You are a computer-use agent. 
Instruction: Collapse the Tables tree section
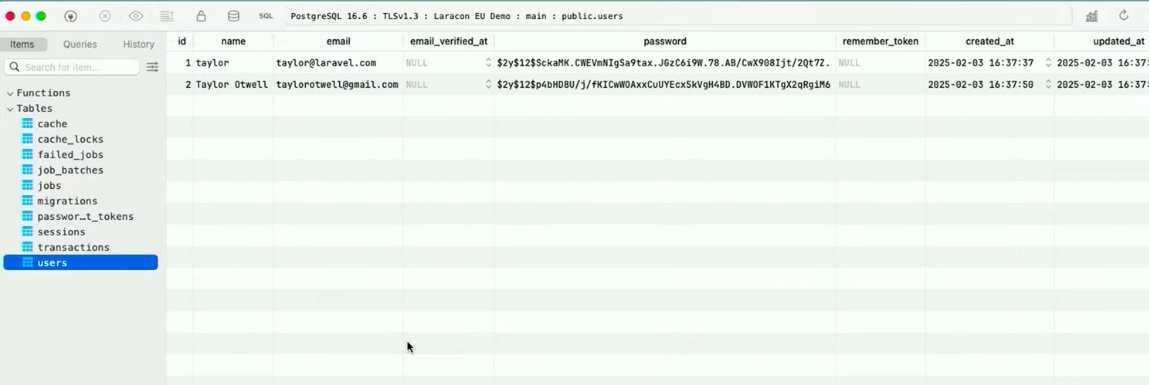coord(10,109)
